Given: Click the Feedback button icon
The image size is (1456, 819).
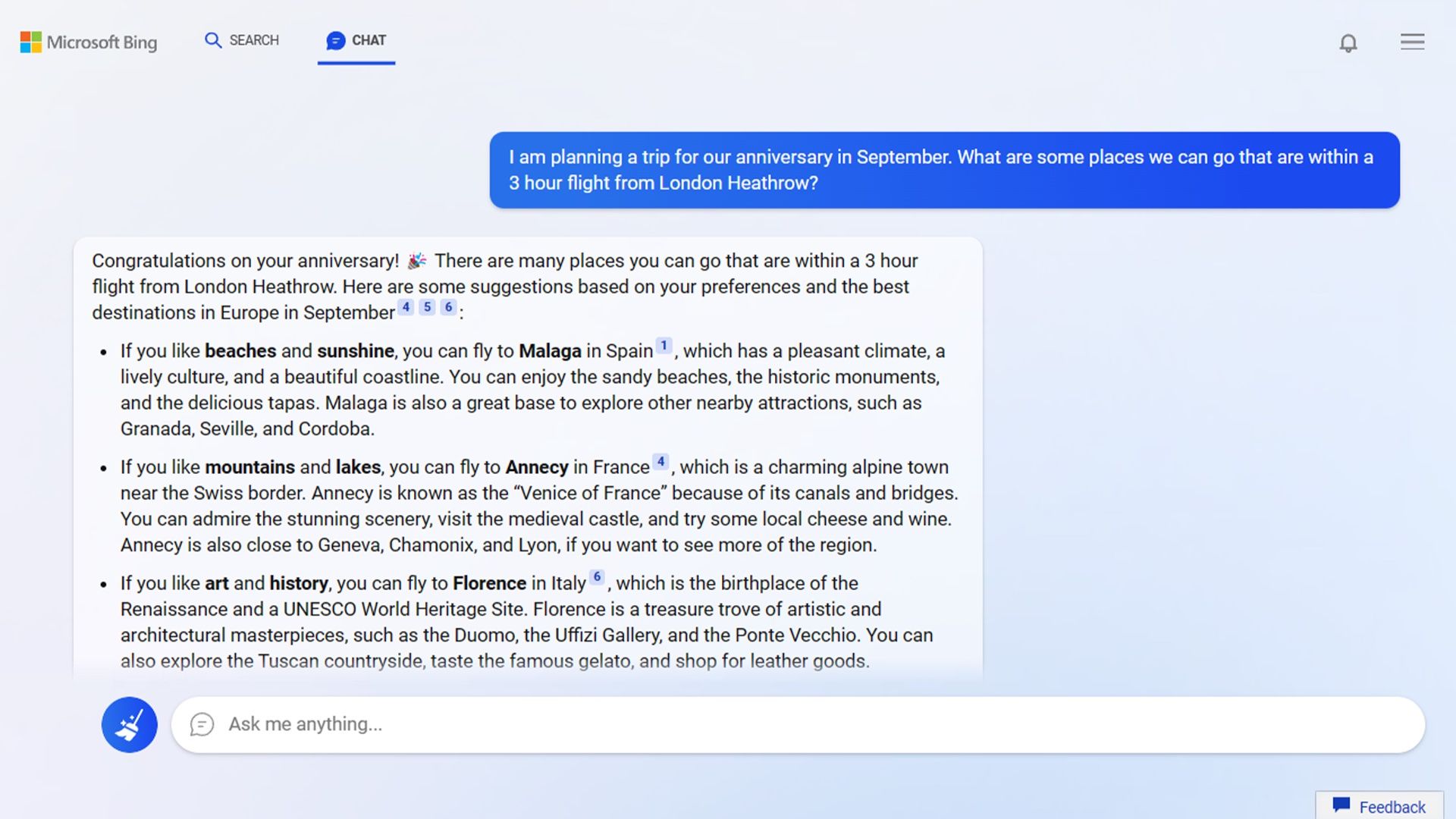Looking at the screenshot, I should pos(1343,806).
